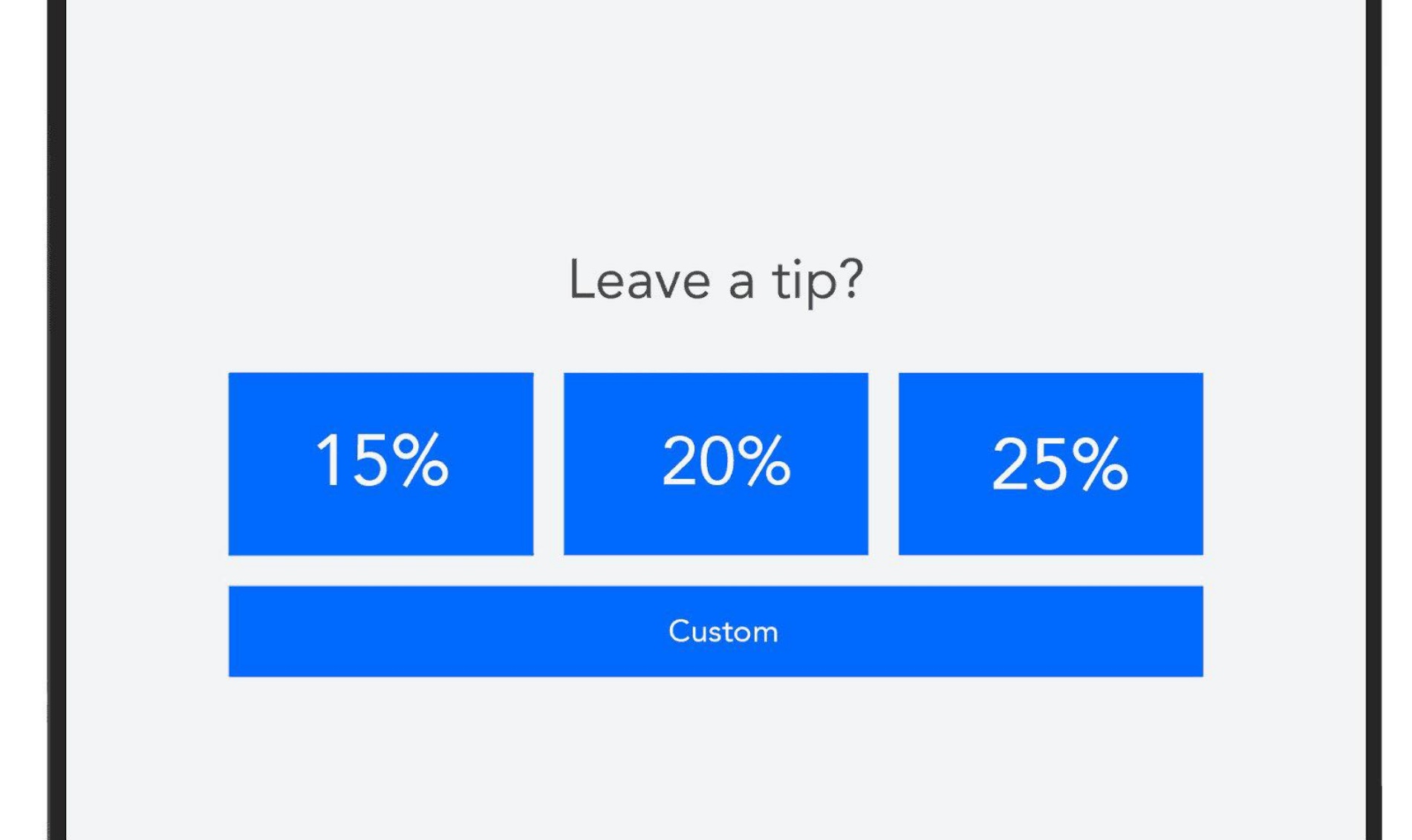This screenshot has width=1412, height=840.
Task: Tap the "Custom" label text
Action: 723,632
